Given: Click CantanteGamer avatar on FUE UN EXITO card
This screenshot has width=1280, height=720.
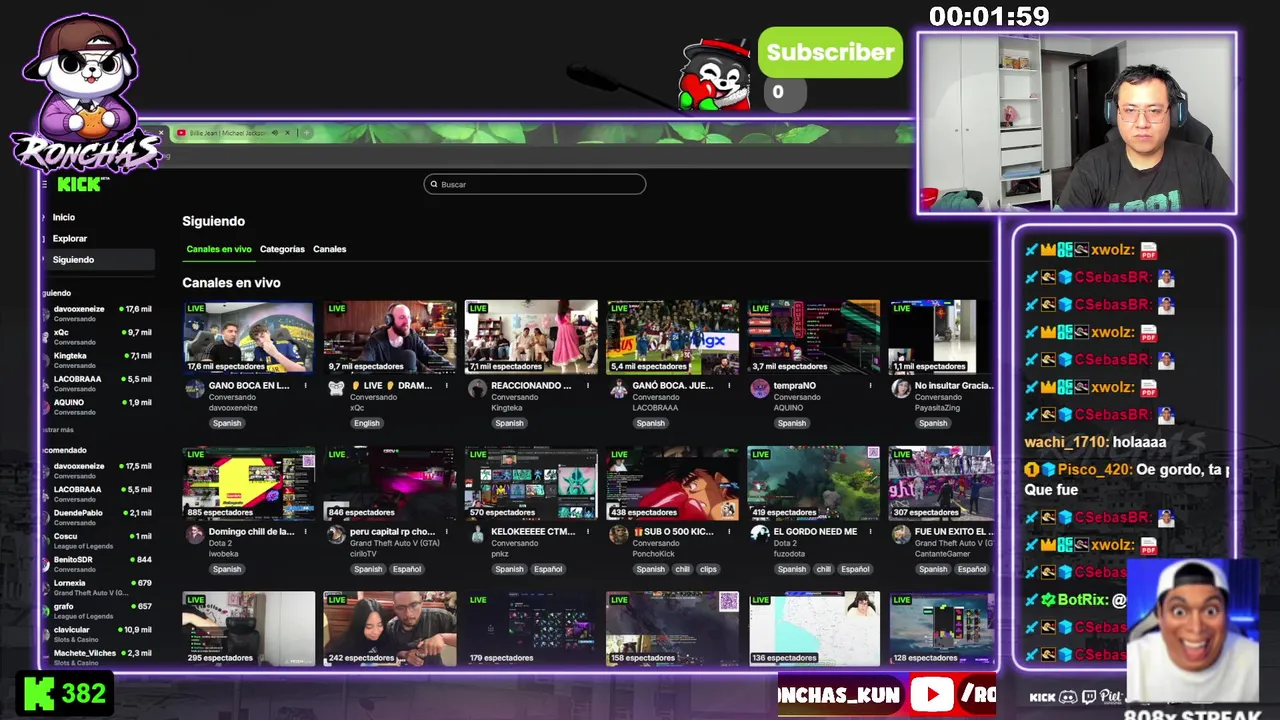Looking at the screenshot, I should (901, 535).
